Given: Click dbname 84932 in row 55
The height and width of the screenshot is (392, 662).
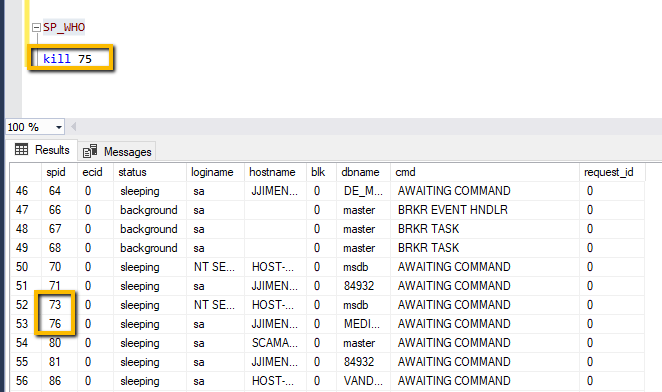Looking at the screenshot, I should [x=363, y=362].
